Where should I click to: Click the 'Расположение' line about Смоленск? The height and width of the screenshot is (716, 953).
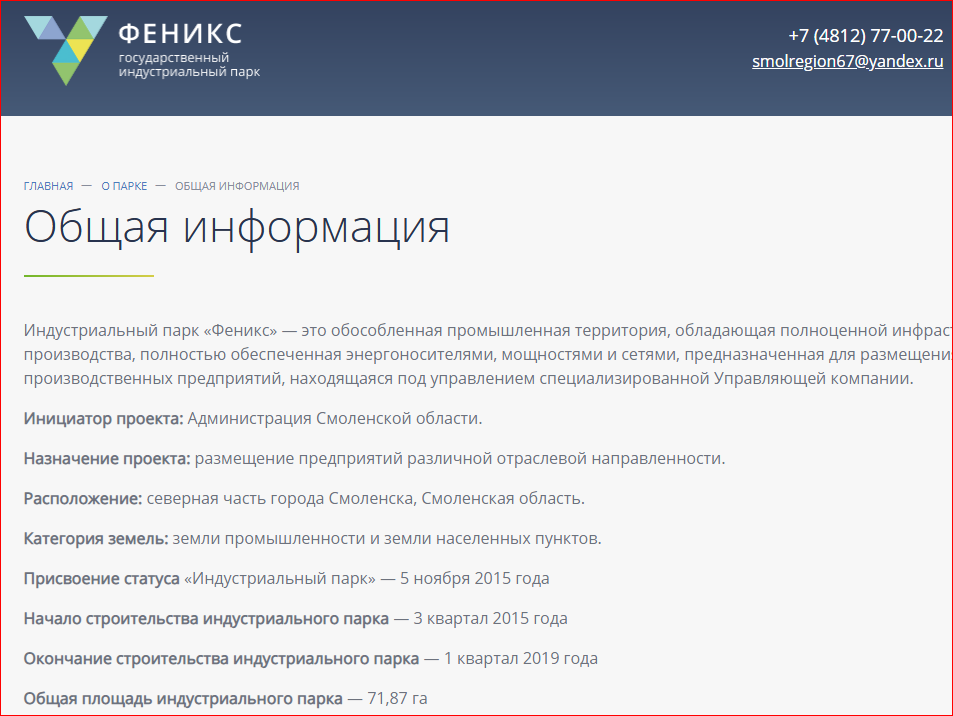[x=304, y=498]
